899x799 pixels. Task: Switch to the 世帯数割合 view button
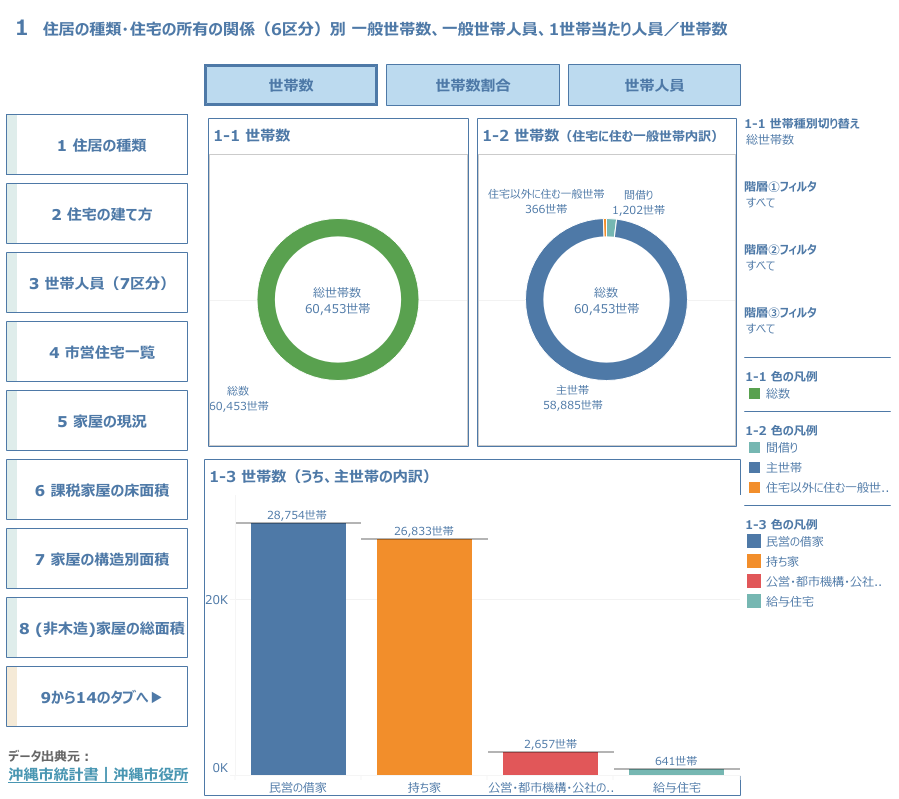472,85
